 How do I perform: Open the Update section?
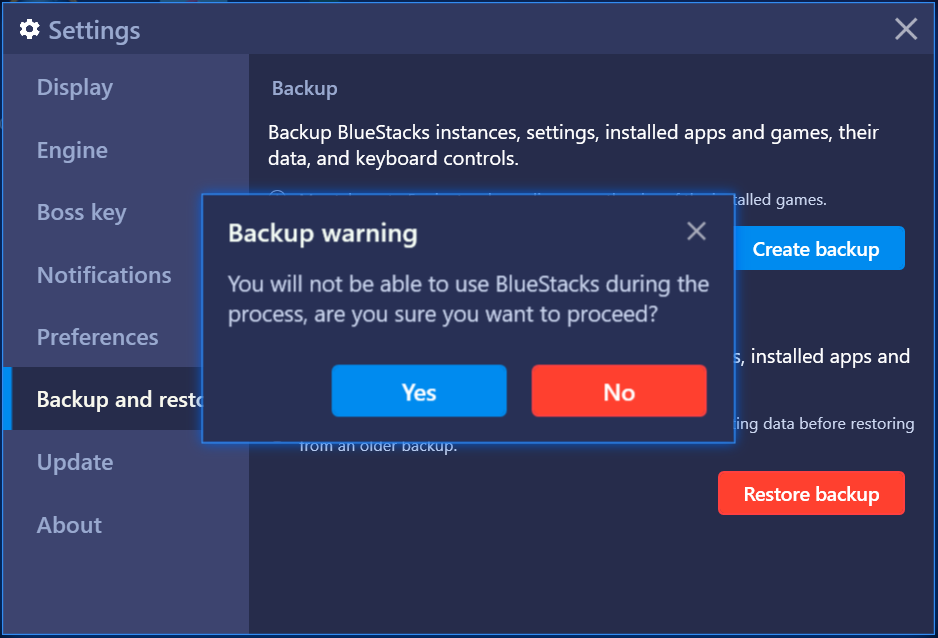coord(75,462)
